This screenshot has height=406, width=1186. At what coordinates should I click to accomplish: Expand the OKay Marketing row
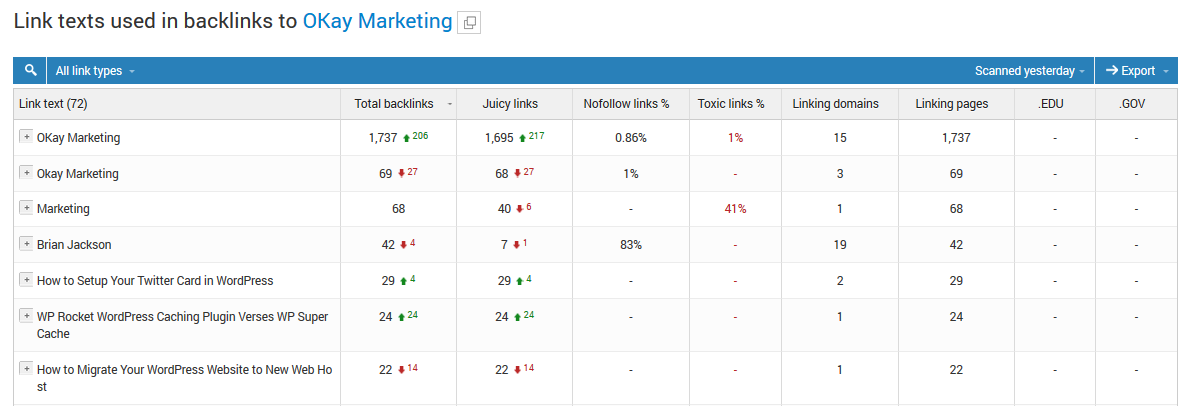(26, 137)
